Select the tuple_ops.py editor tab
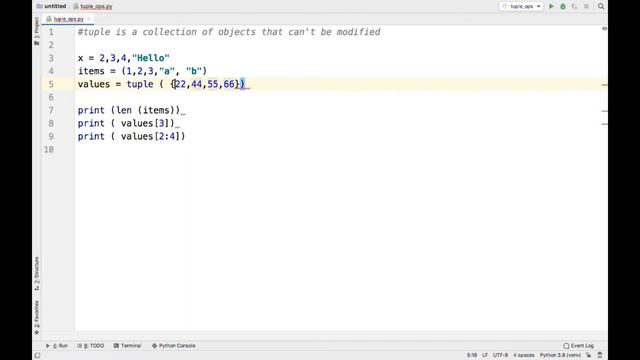This screenshot has height=360, width=640. pyautogui.click(x=68, y=19)
